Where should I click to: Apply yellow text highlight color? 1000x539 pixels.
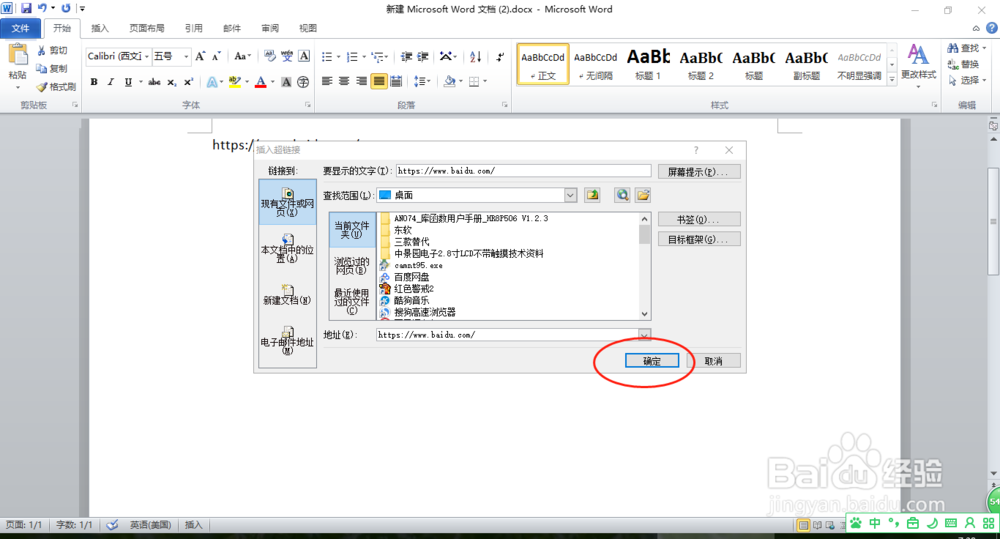point(234,82)
